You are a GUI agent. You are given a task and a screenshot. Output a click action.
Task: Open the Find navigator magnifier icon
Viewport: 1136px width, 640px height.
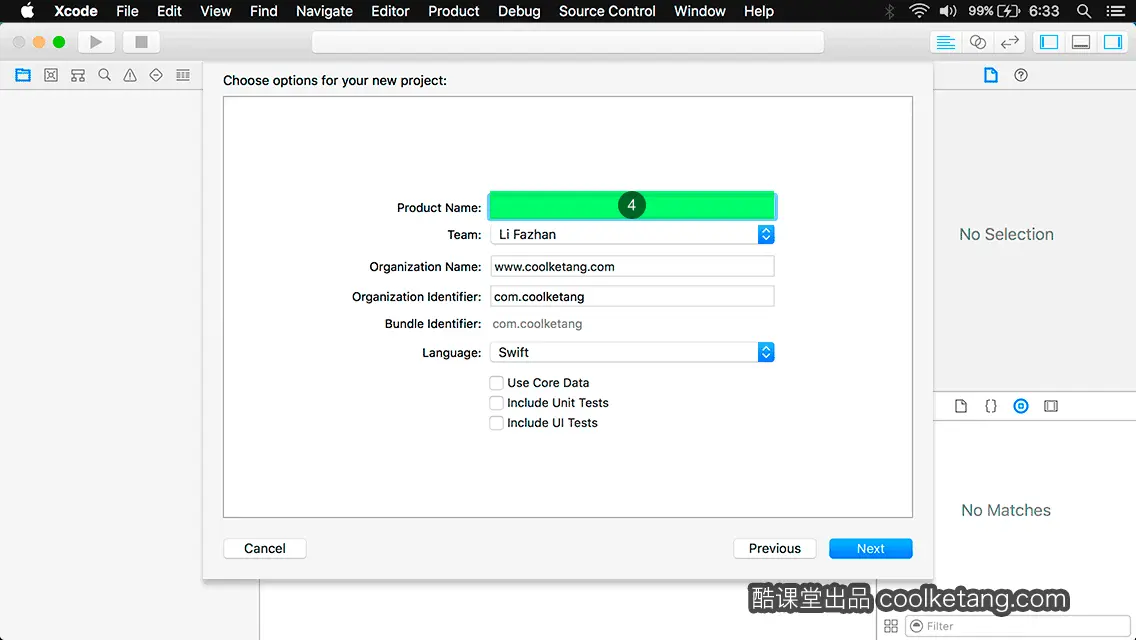point(104,75)
